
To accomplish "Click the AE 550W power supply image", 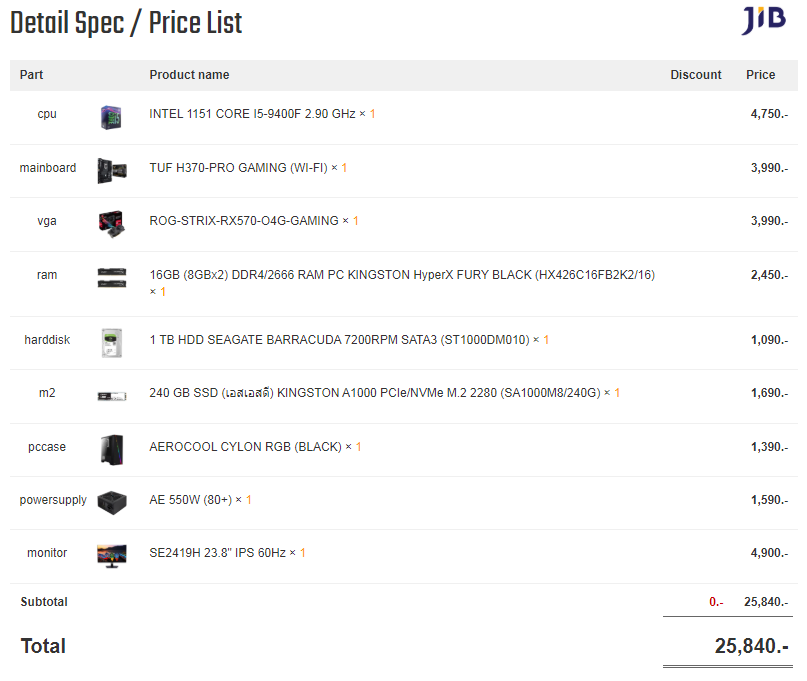I will [111, 502].
